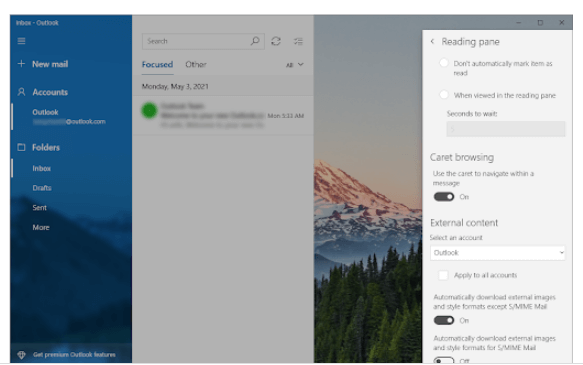583x365 pixels.
Task: Collapse the hamburger navigation menu
Action: (x=22, y=41)
